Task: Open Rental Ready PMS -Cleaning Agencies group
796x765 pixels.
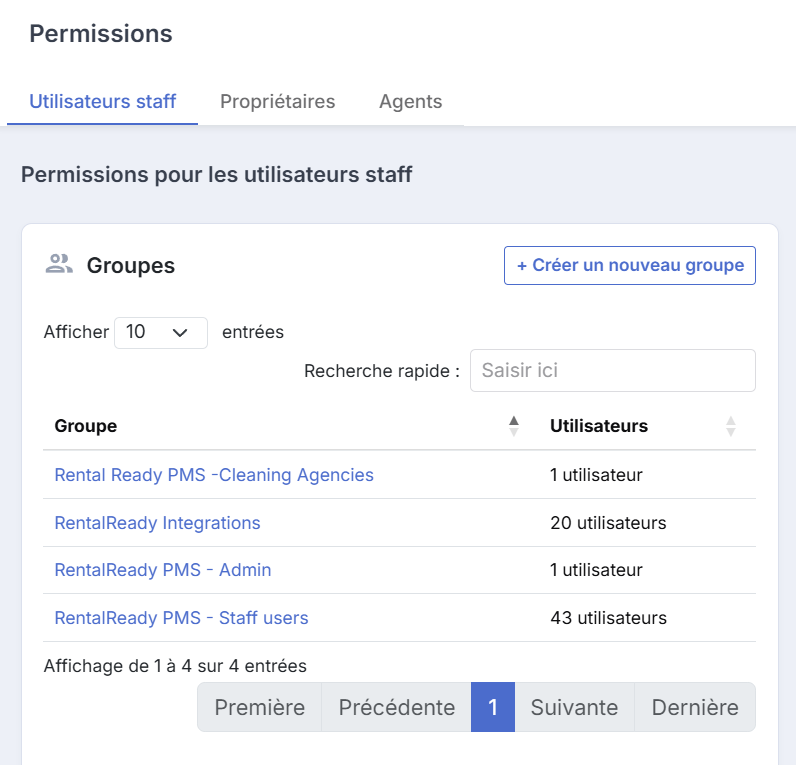Action: (214, 475)
